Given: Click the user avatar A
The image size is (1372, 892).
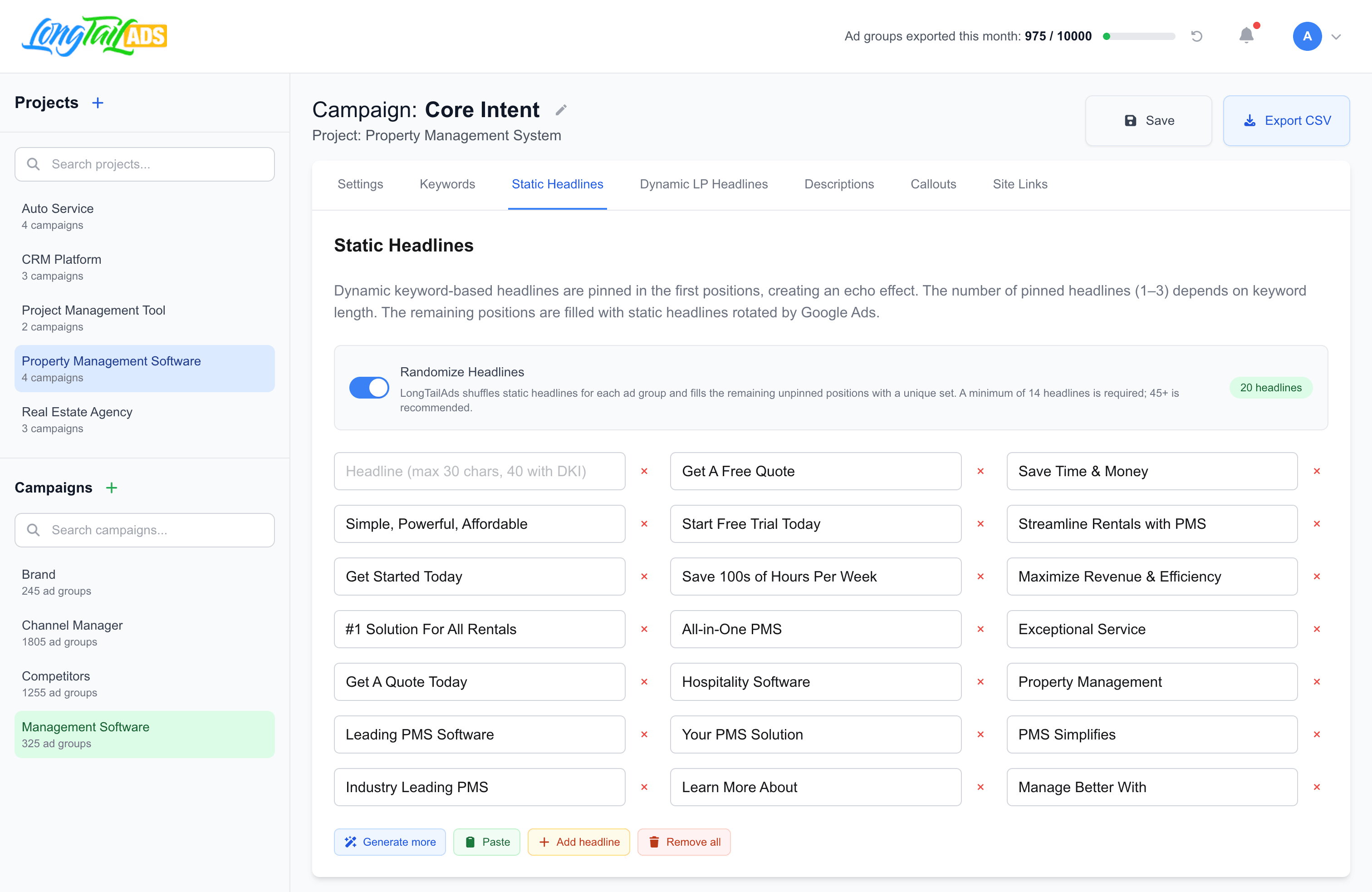Looking at the screenshot, I should tap(1308, 36).
